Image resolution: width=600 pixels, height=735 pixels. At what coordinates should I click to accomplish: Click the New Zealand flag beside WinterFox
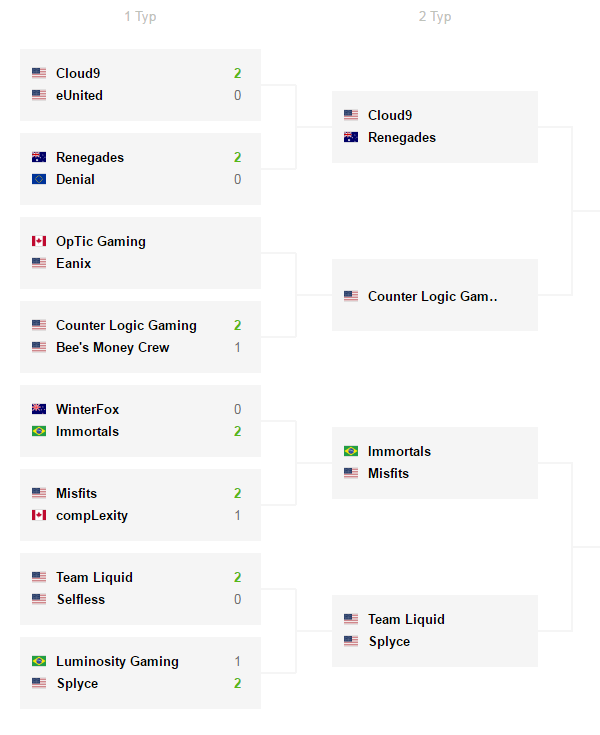[39, 409]
